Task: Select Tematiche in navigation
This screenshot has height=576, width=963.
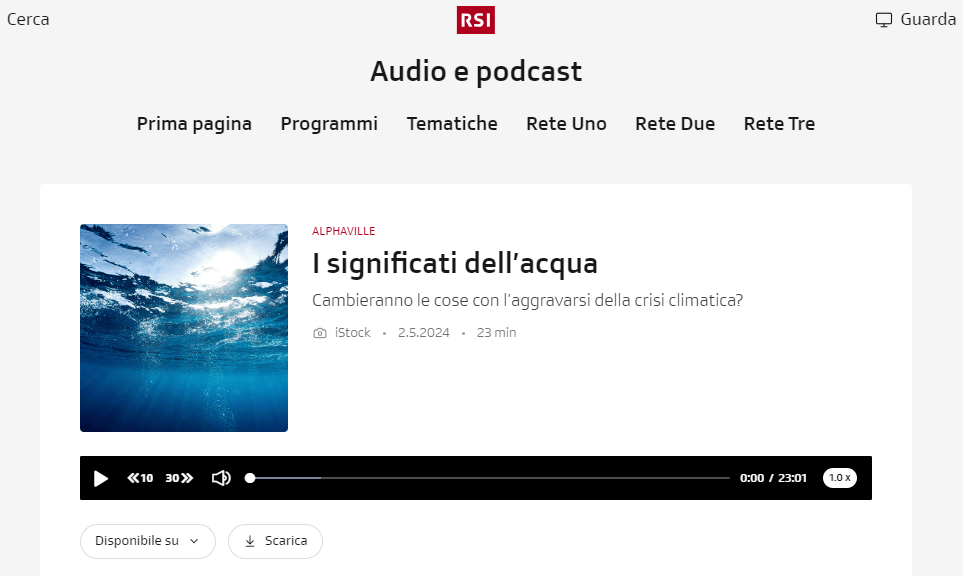Action: point(452,124)
